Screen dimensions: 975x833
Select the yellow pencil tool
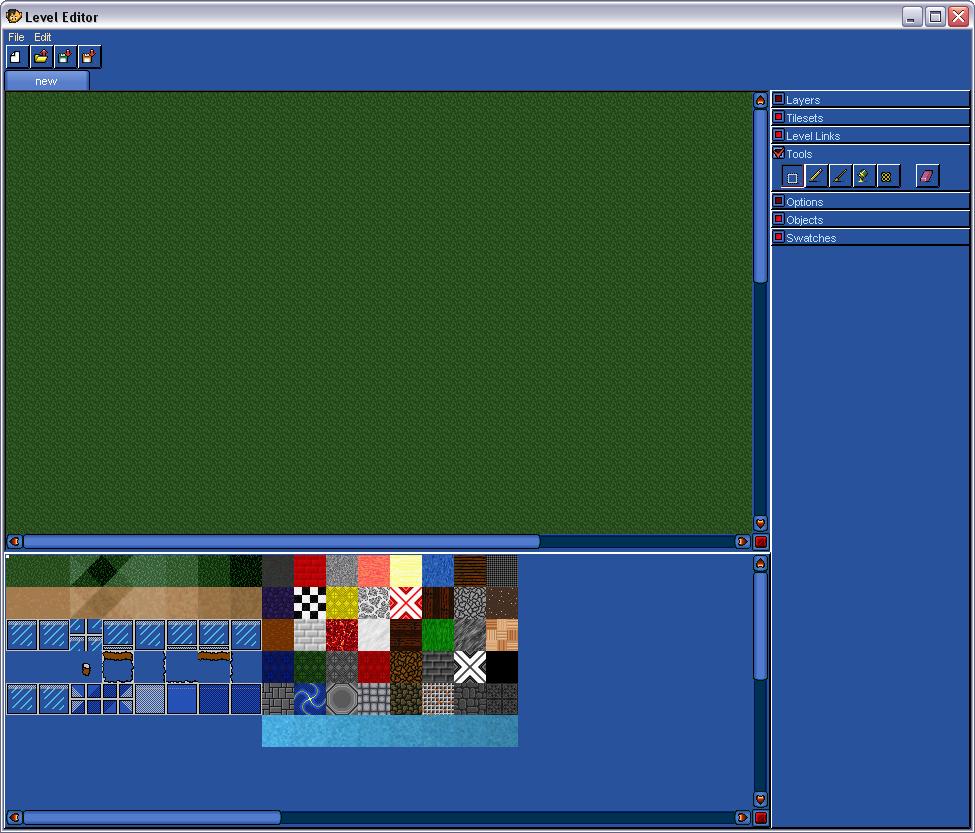[816, 177]
